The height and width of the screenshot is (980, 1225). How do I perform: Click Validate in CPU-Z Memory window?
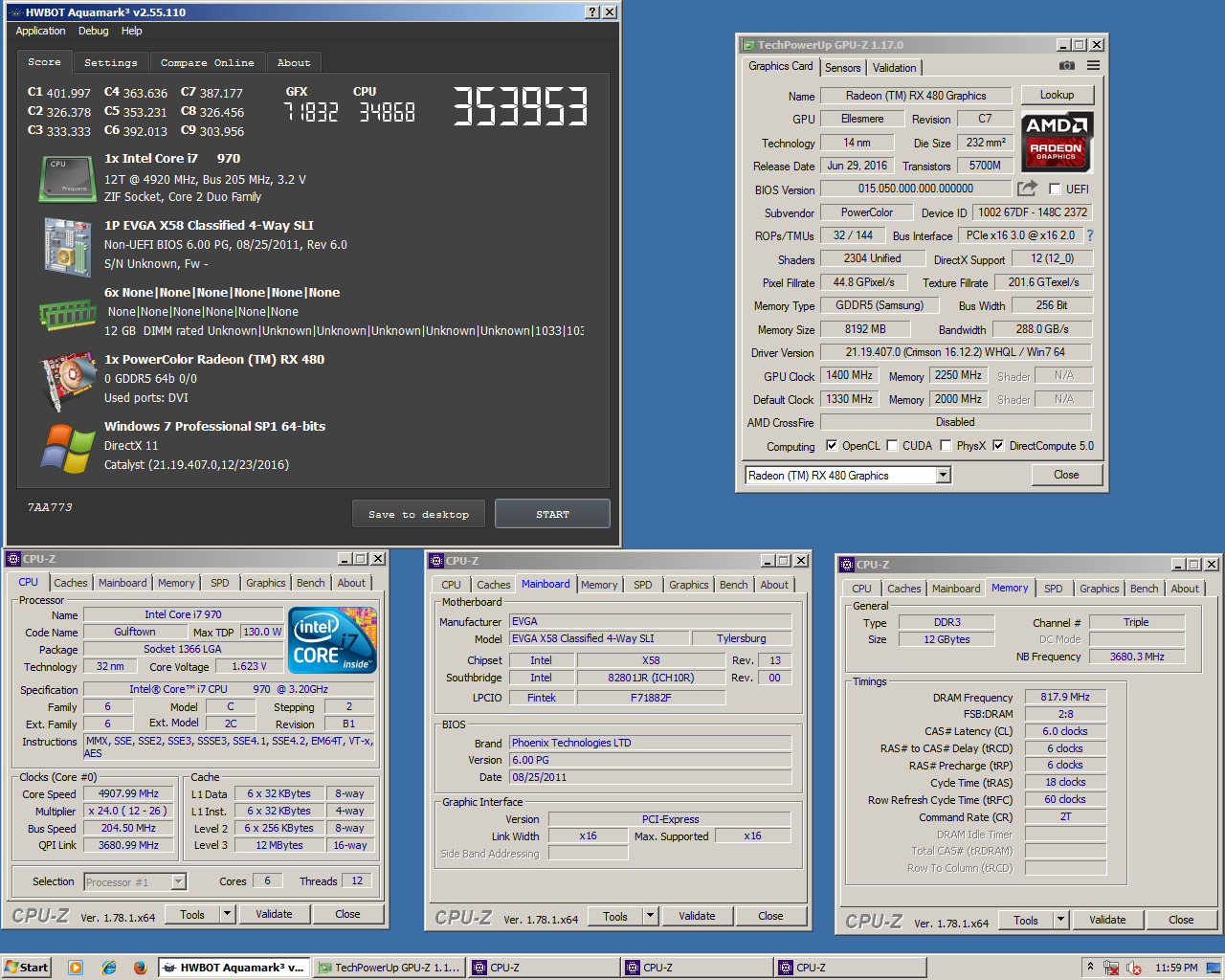click(1107, 920)
